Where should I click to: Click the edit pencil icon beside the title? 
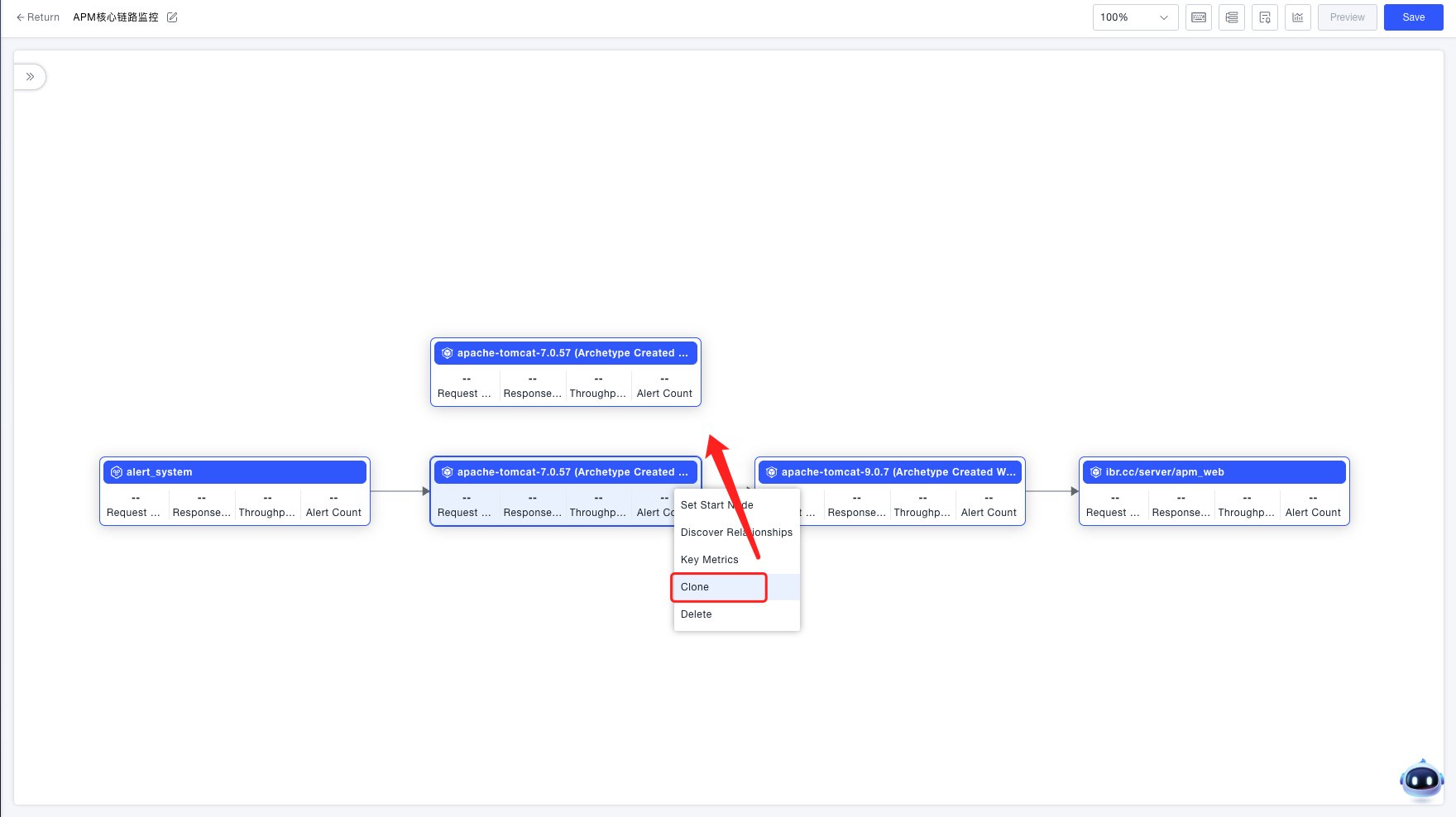pyautogui.click(x=172, y=17)
